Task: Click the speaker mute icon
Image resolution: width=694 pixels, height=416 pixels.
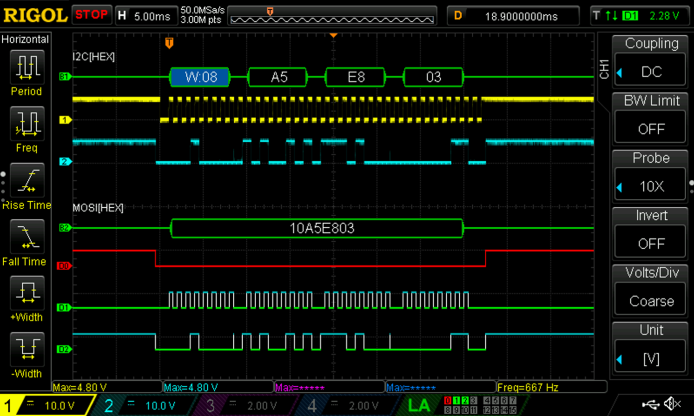Action: 673,404
